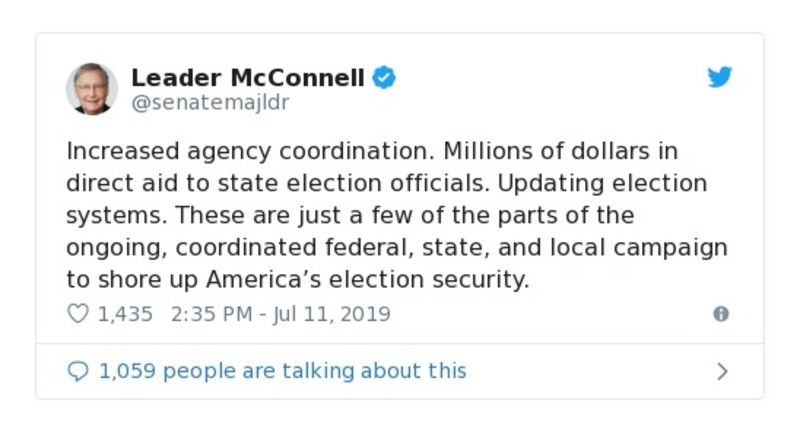Visit the @senatemajldr handle link
800x432 pixels.
click(x=210, y=103)
